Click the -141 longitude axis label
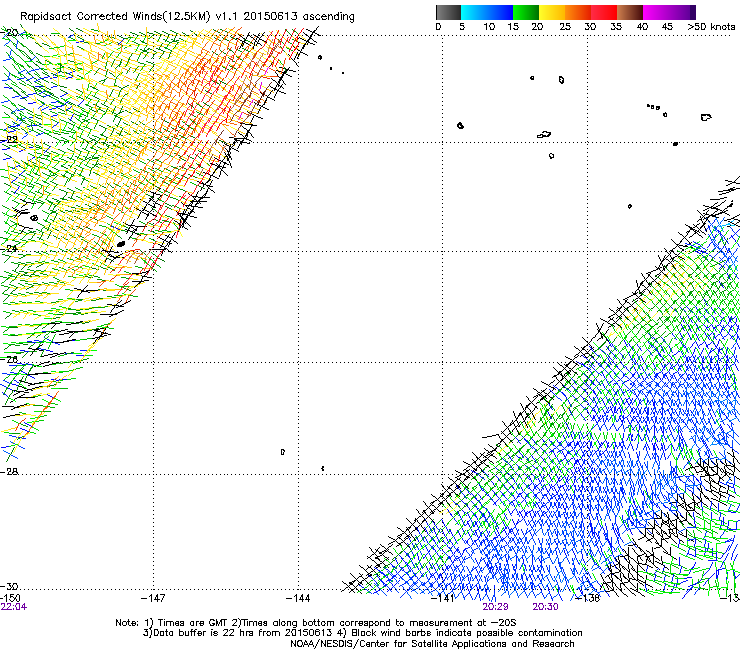740x650 pixels. (x=443, y=599)
